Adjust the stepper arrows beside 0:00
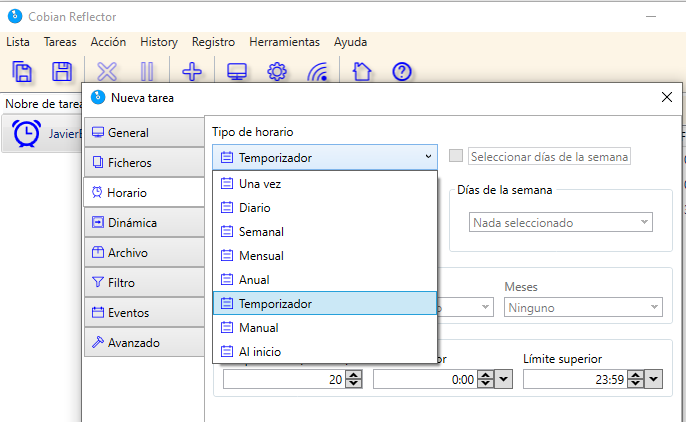 pyautogui.click(x=485, y=379)
